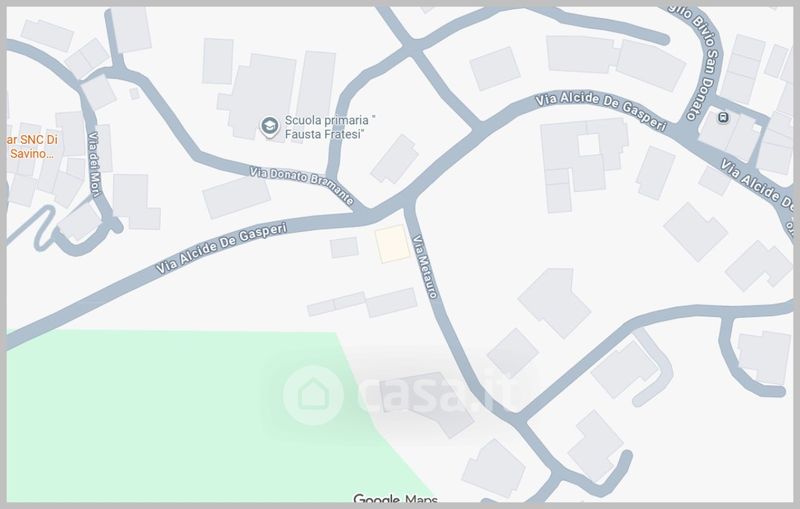800x509 pixels.
Task: Click the Via Metauro street label
Action: (x=426, y=266)
